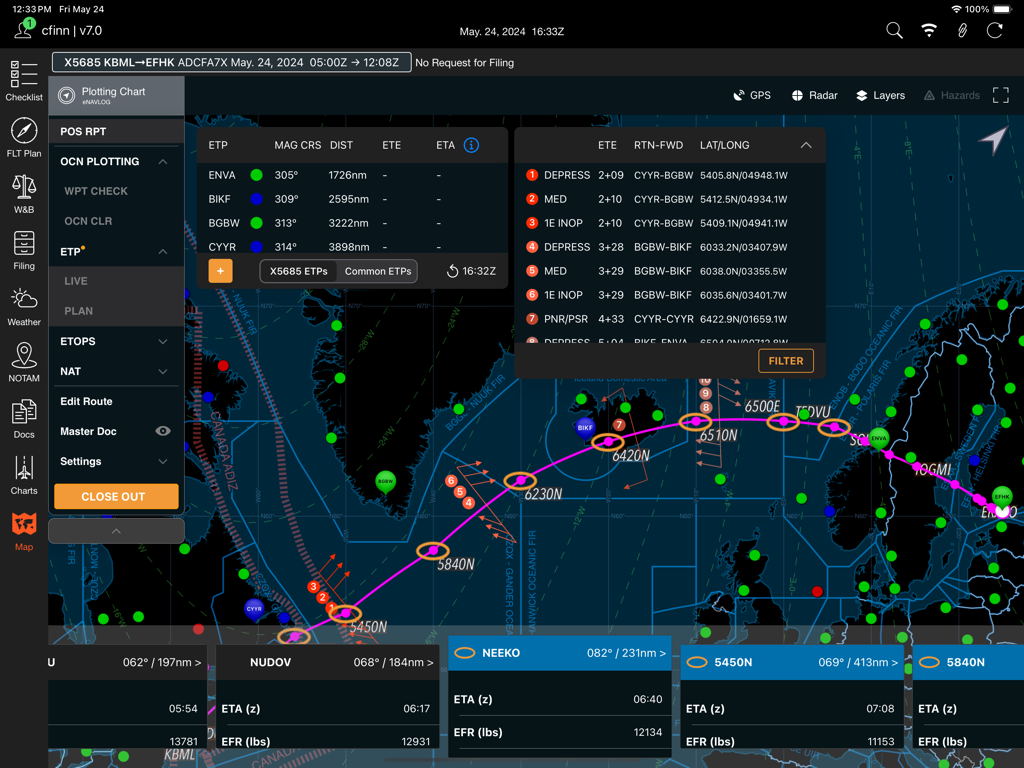The height and width of the screenshot is (768, 1024).
Task: Tap the ETA info icon
Action: [470, 144]
